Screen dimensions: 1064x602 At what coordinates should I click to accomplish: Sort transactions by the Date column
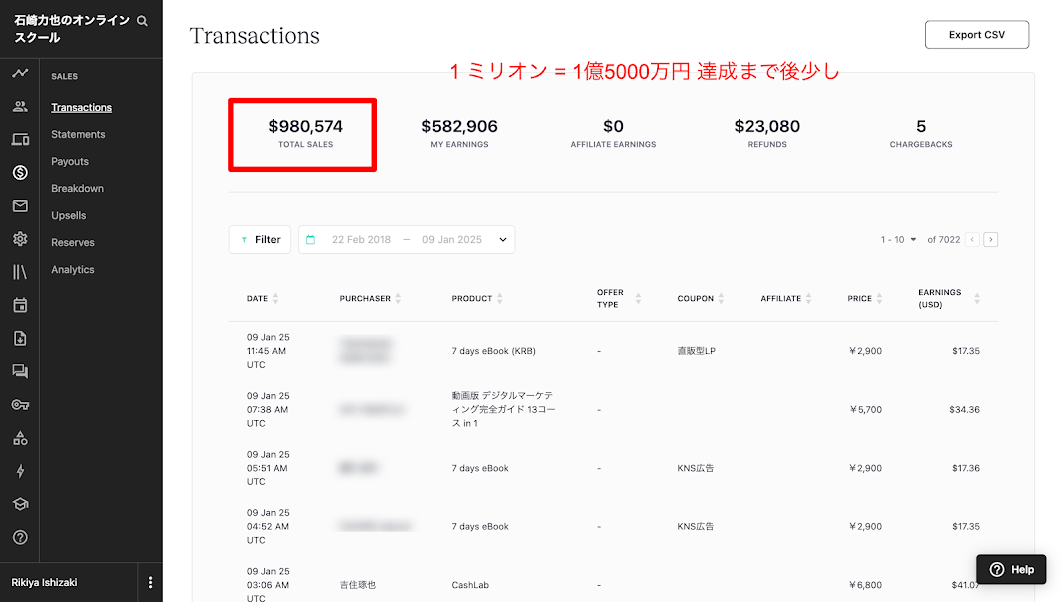pos(275,299)
